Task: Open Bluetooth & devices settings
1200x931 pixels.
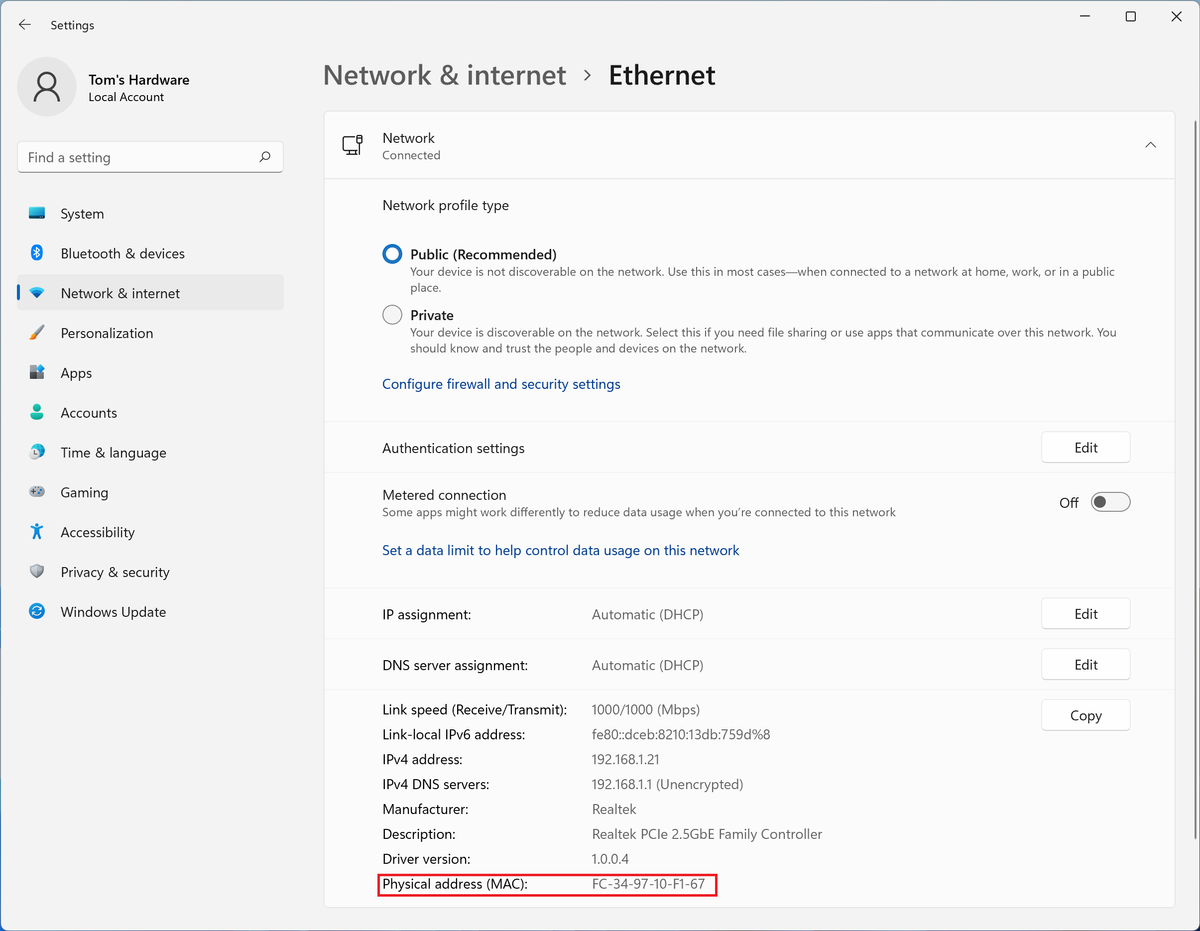Action: [x=36, y=253]
